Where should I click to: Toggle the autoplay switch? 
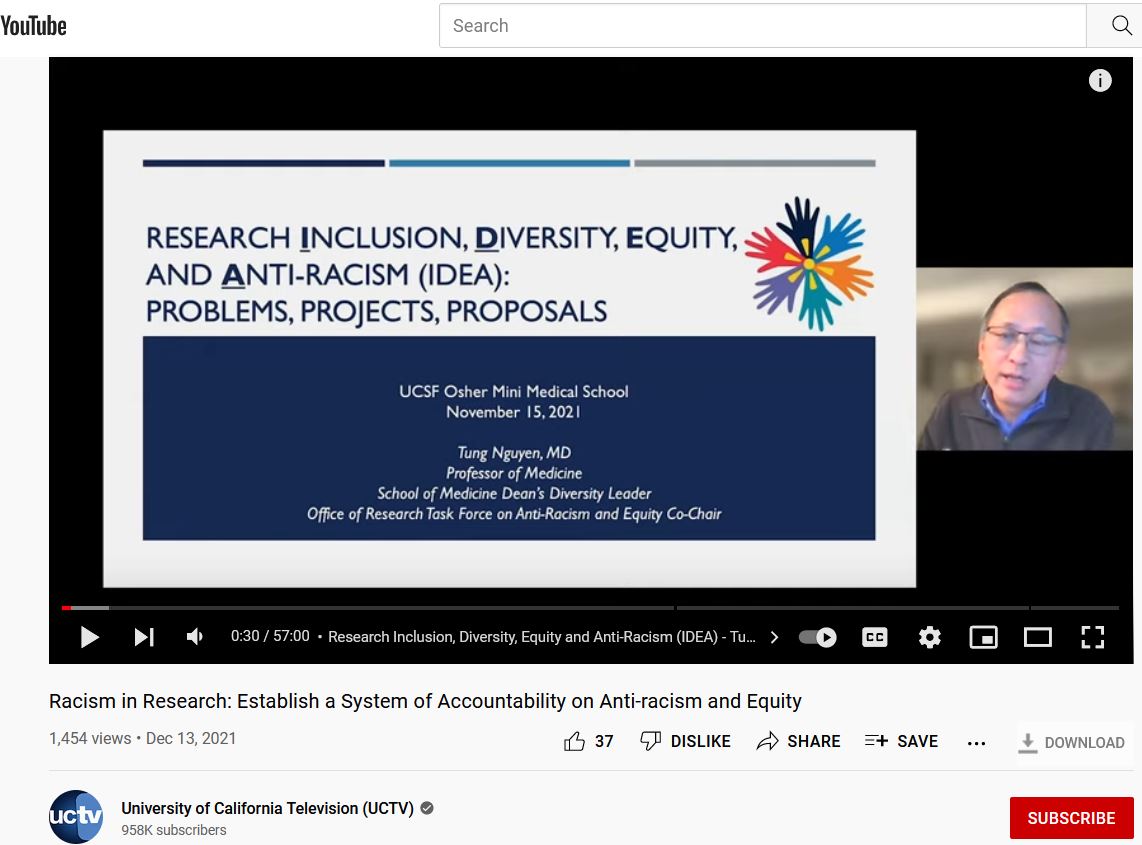tap(817, 637)
